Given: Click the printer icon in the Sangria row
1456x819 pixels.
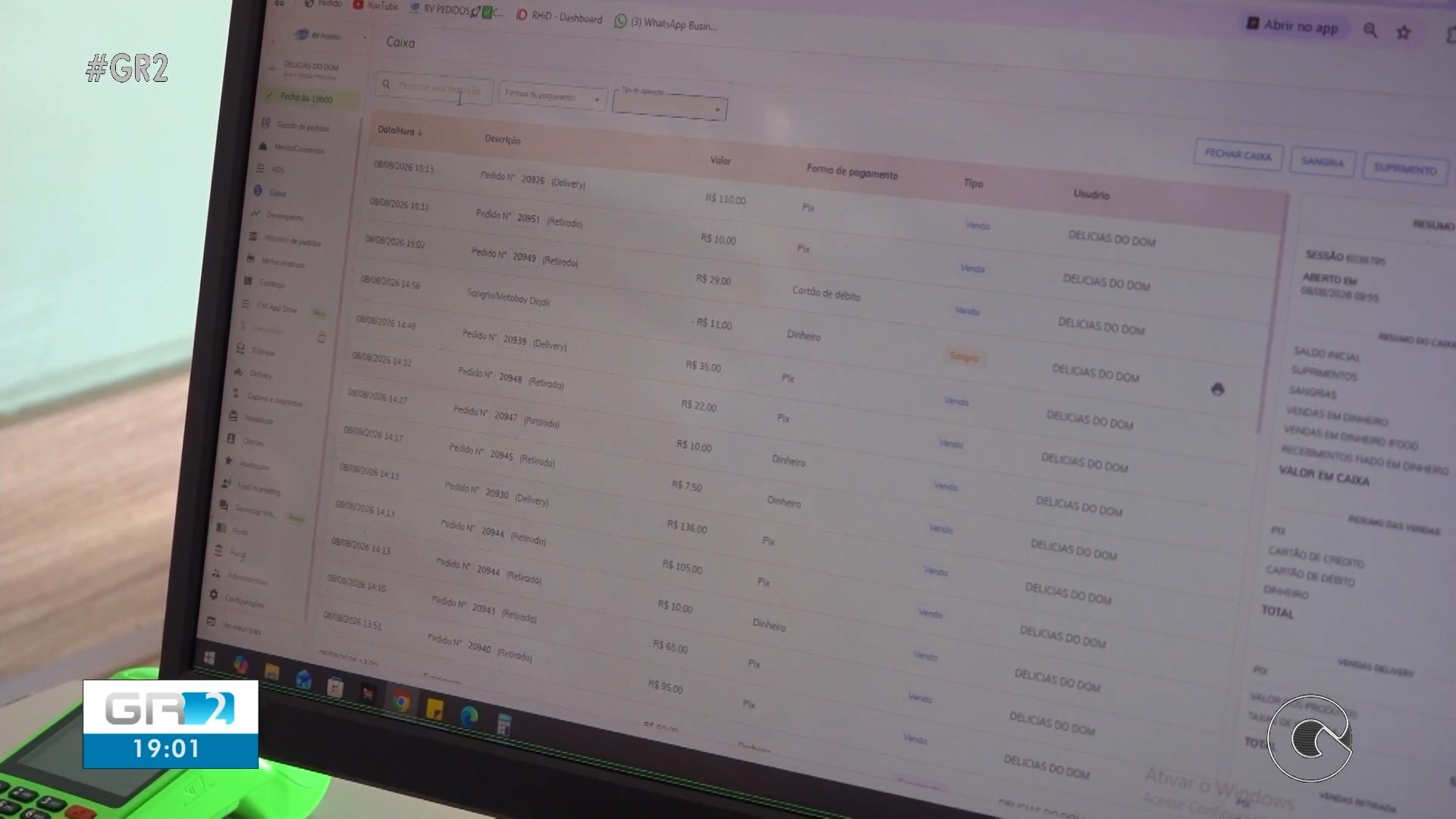Looking at the screenshot, I should [1218, 389].
